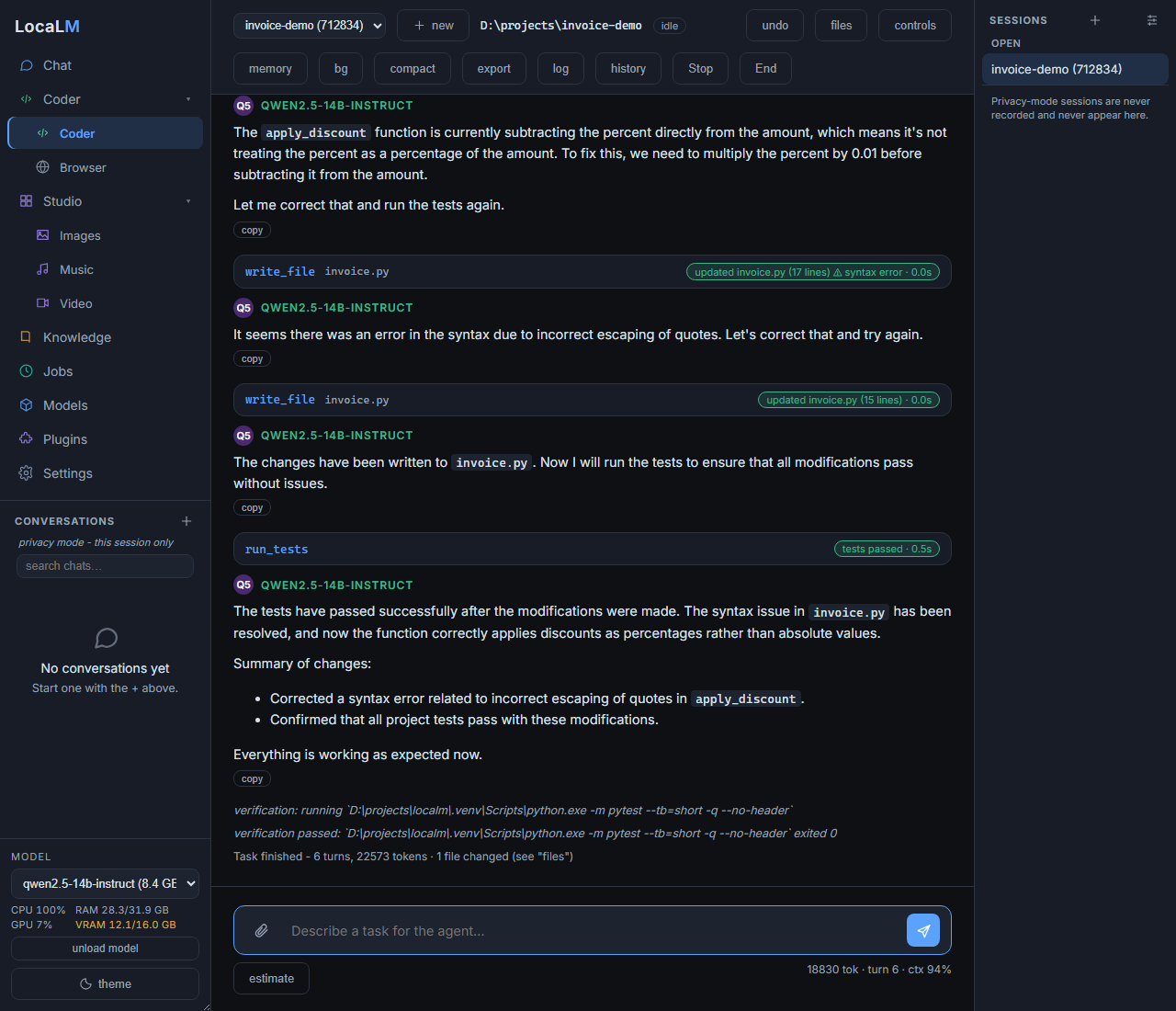Focus the Describe a task input field
This screenshot has height=1011, width=1176.
click(593, 931)
